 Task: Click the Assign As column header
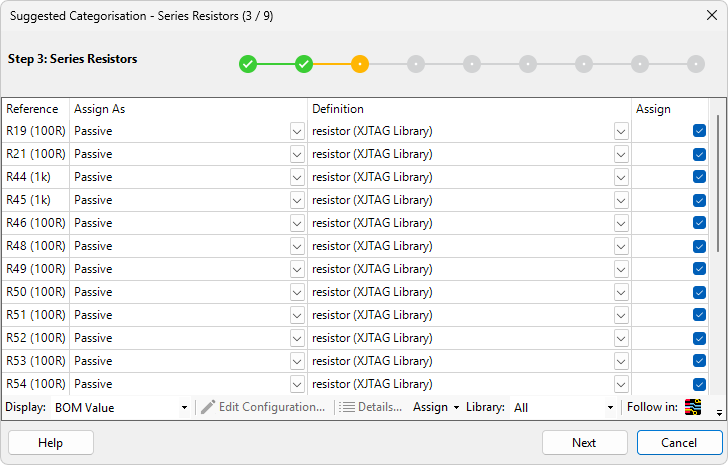(188, 109)
